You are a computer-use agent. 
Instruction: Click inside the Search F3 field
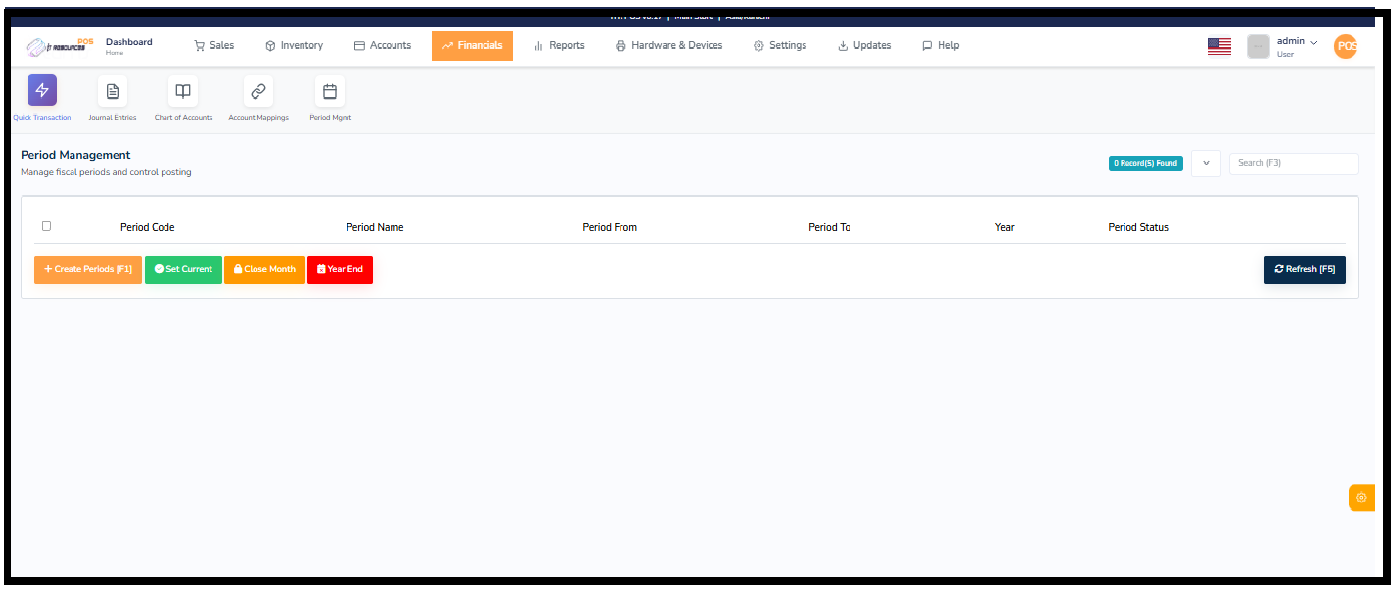[1293, 163]
